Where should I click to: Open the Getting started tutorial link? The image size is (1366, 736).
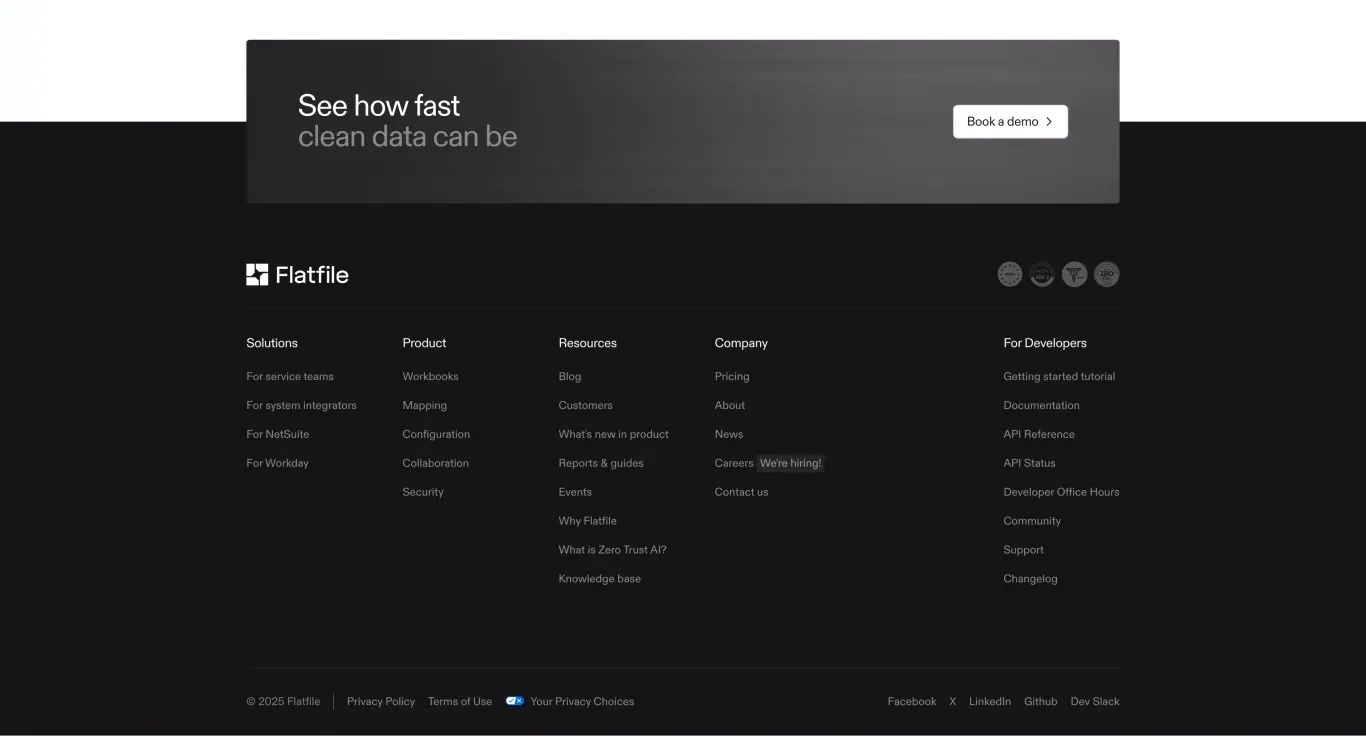[x=1059, y=377]
